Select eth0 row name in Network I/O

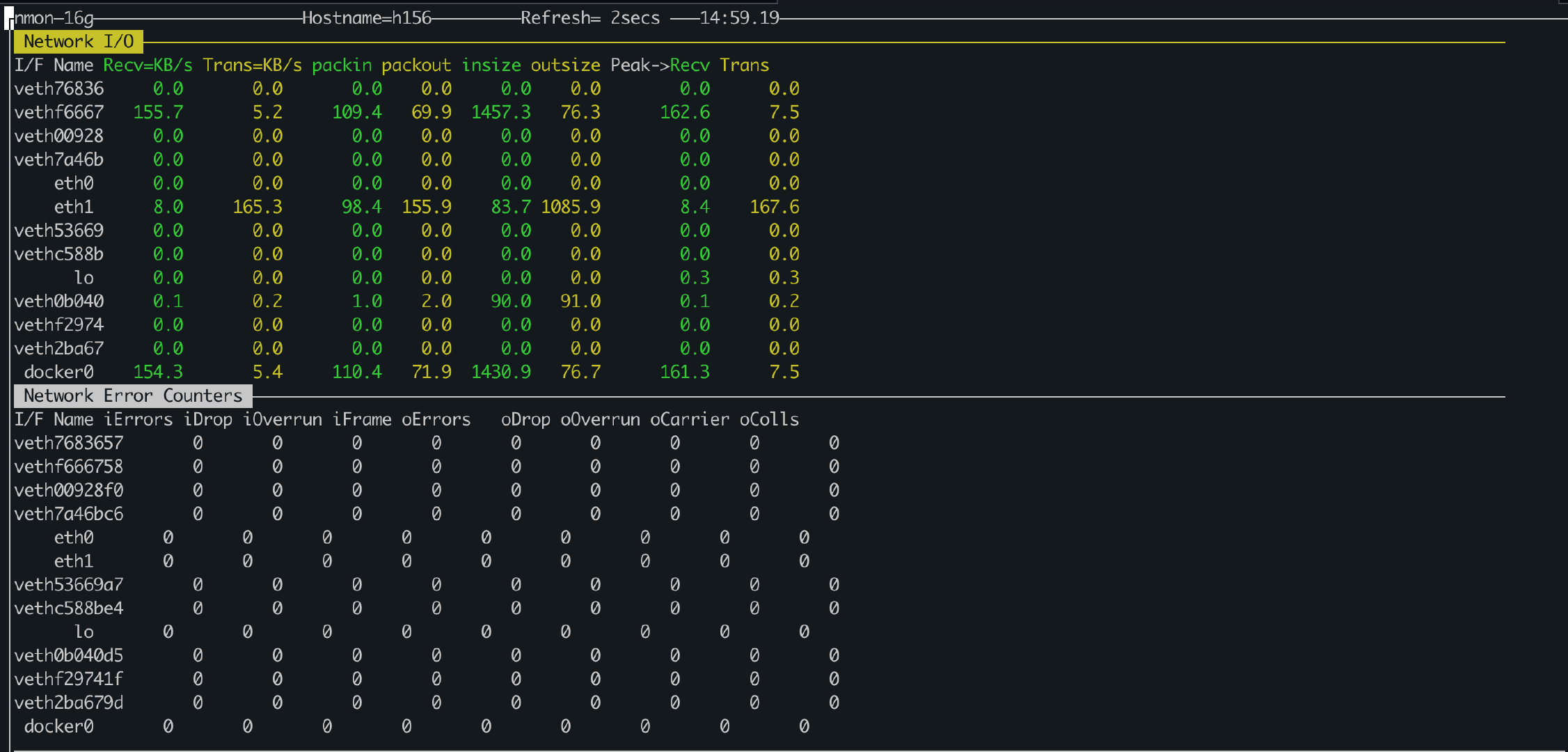[74, 183]
